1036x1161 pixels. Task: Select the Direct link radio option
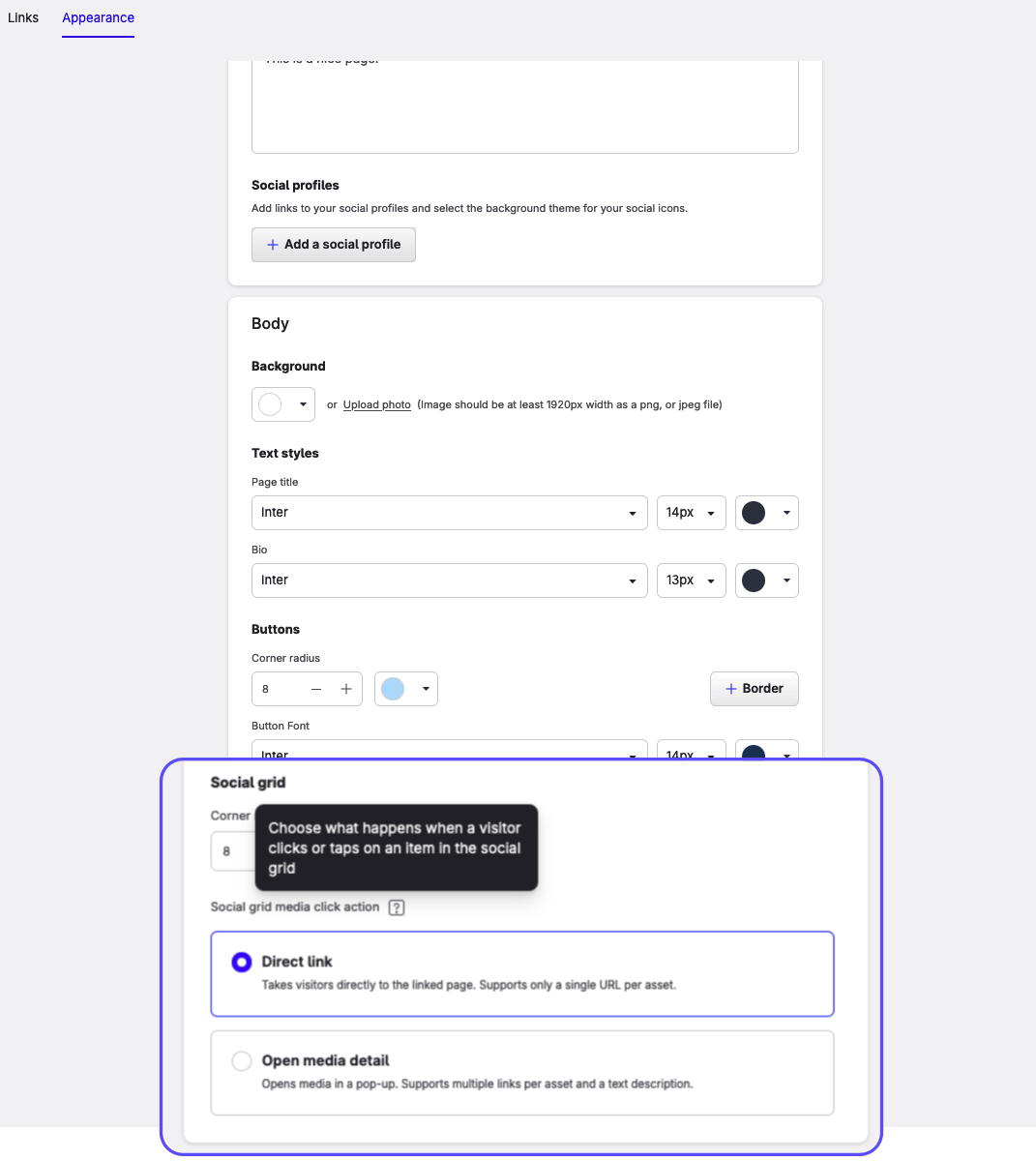(242, 962)
